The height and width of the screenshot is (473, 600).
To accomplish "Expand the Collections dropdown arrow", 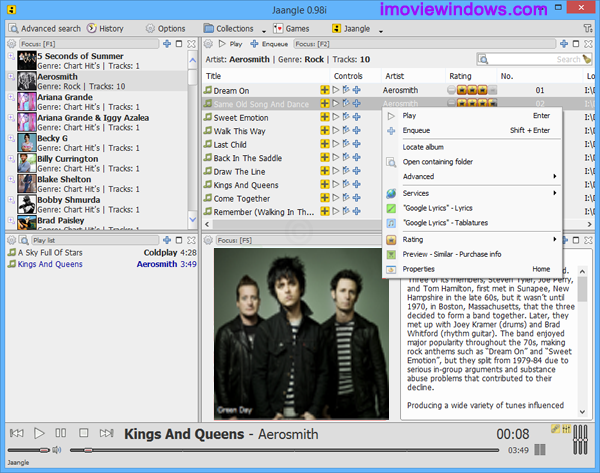I will click(264, 31).
